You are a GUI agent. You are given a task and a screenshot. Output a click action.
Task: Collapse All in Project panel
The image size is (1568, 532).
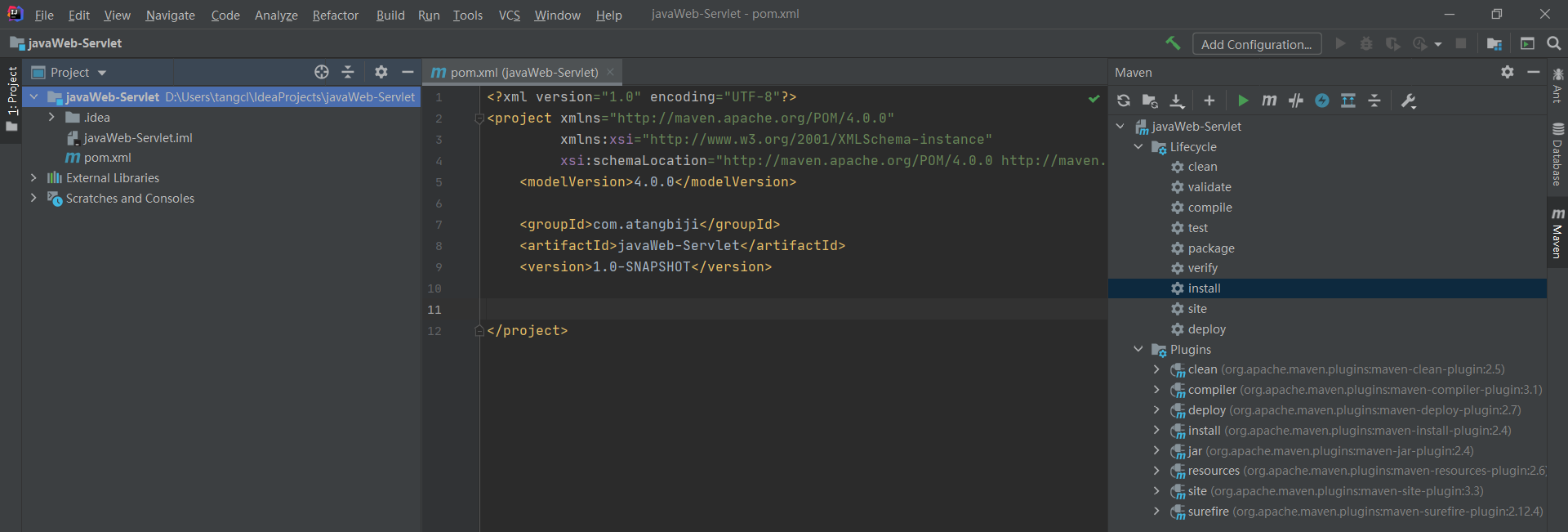[x=348, y=72]
